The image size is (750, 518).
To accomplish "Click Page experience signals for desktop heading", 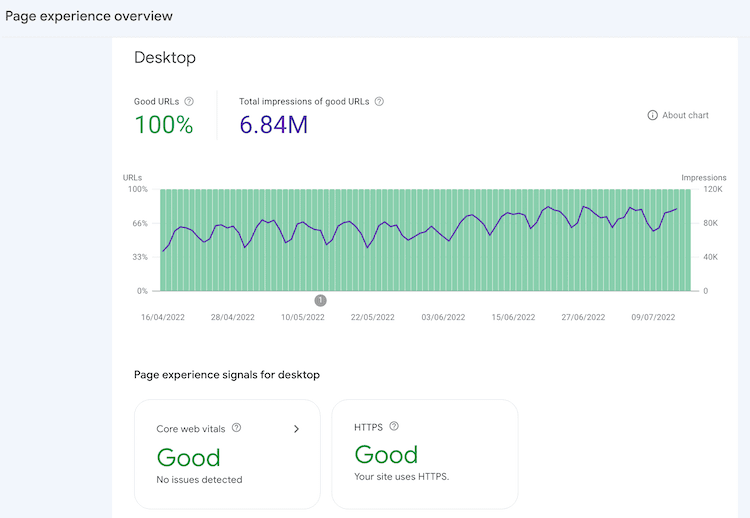I will (x=227, y=375).
